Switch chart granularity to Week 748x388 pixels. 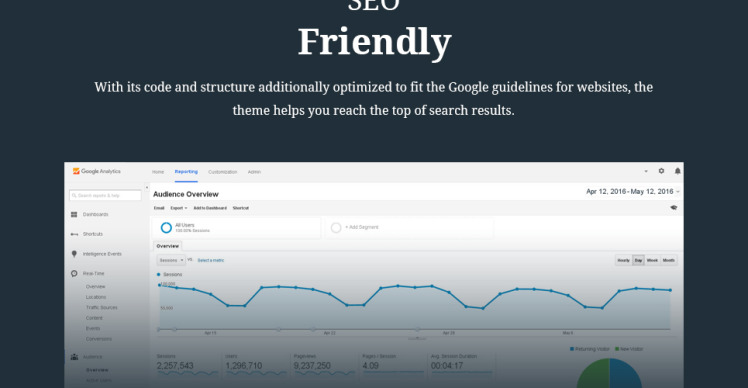click(652, 260)
